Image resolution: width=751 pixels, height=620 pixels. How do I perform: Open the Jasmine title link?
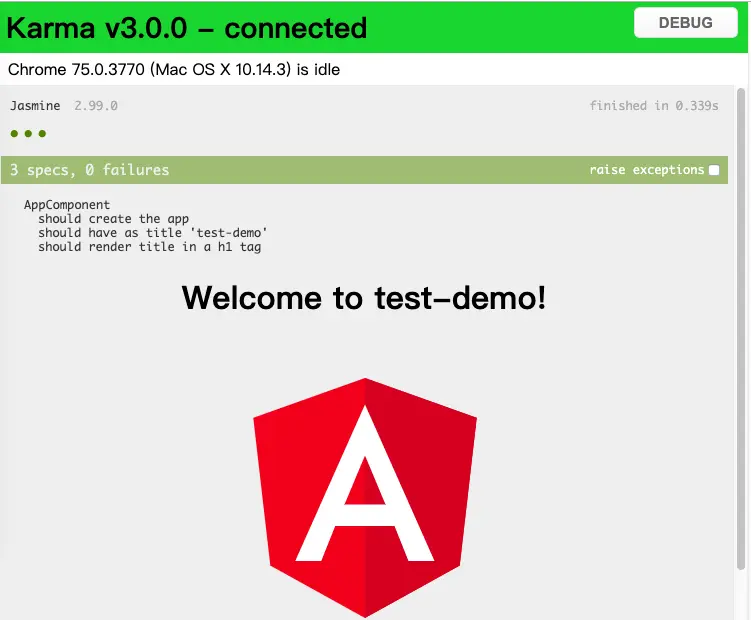pyautogui.click(x=35, y=105)
